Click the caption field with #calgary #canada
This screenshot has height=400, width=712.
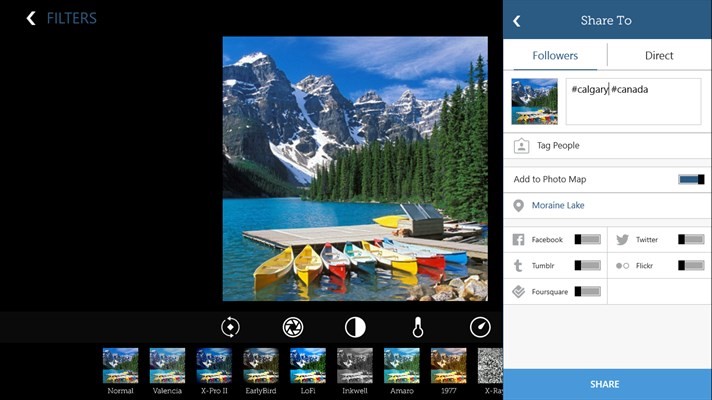click(633, 102)
